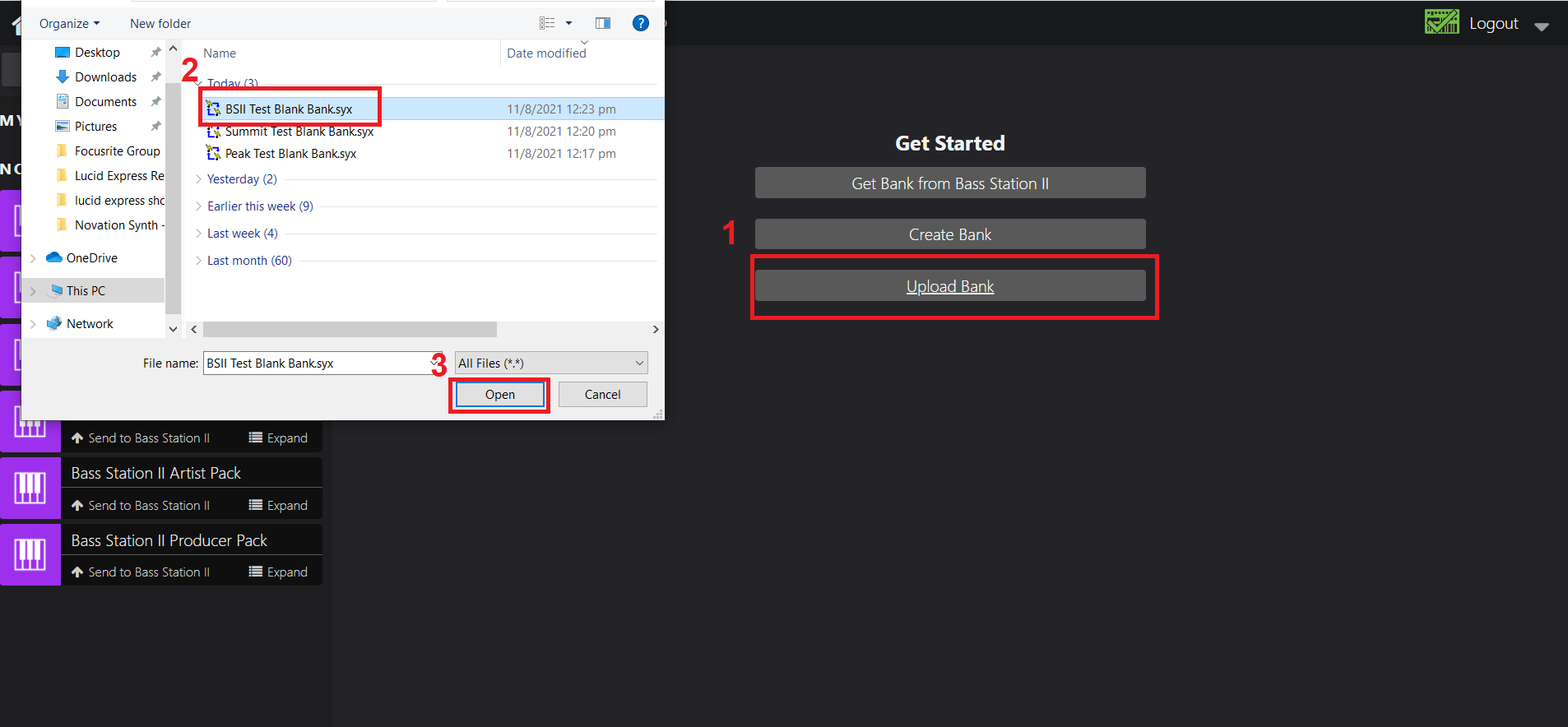Click the Logout link

(x=1494, y=23)
